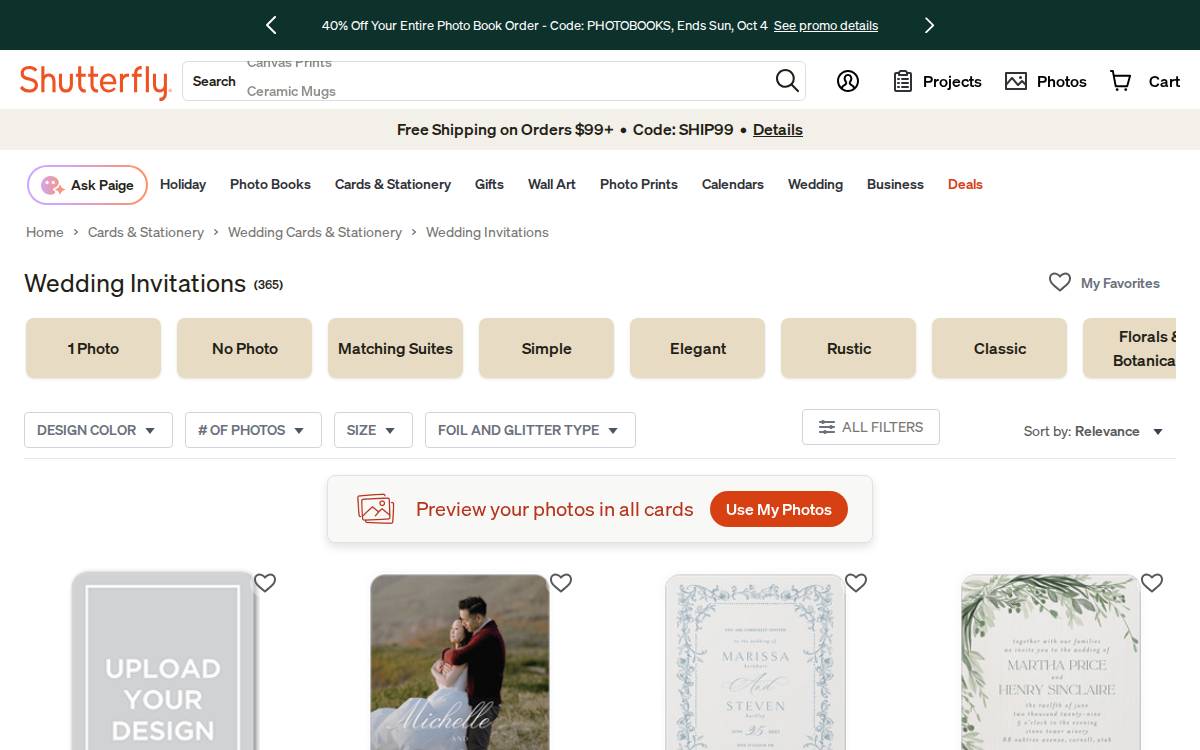Open the Photo Books menu
Image resolution: width=1200 pixels, height=750 pixels.
(270, 184)
